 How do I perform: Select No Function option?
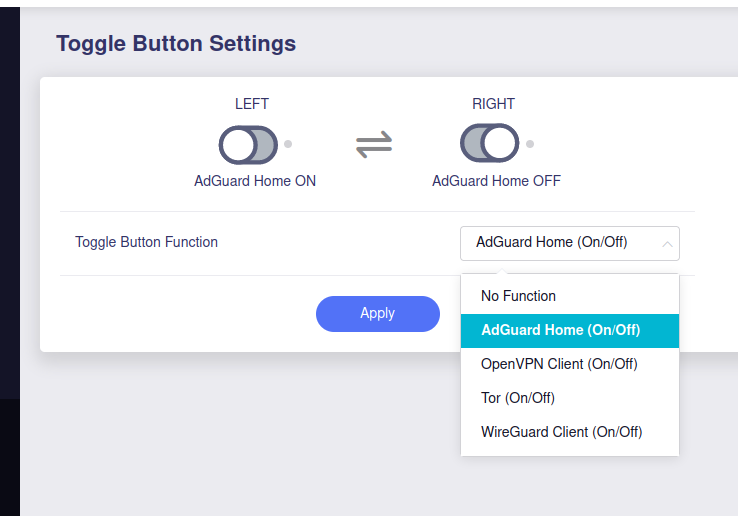coord(570,296)
